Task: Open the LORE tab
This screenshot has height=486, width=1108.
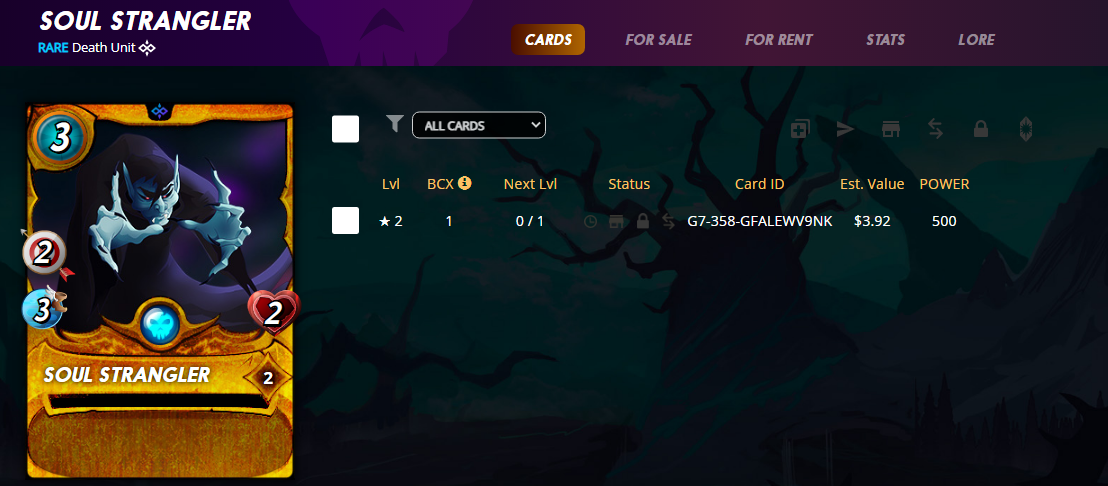Action: pos(977,40)
